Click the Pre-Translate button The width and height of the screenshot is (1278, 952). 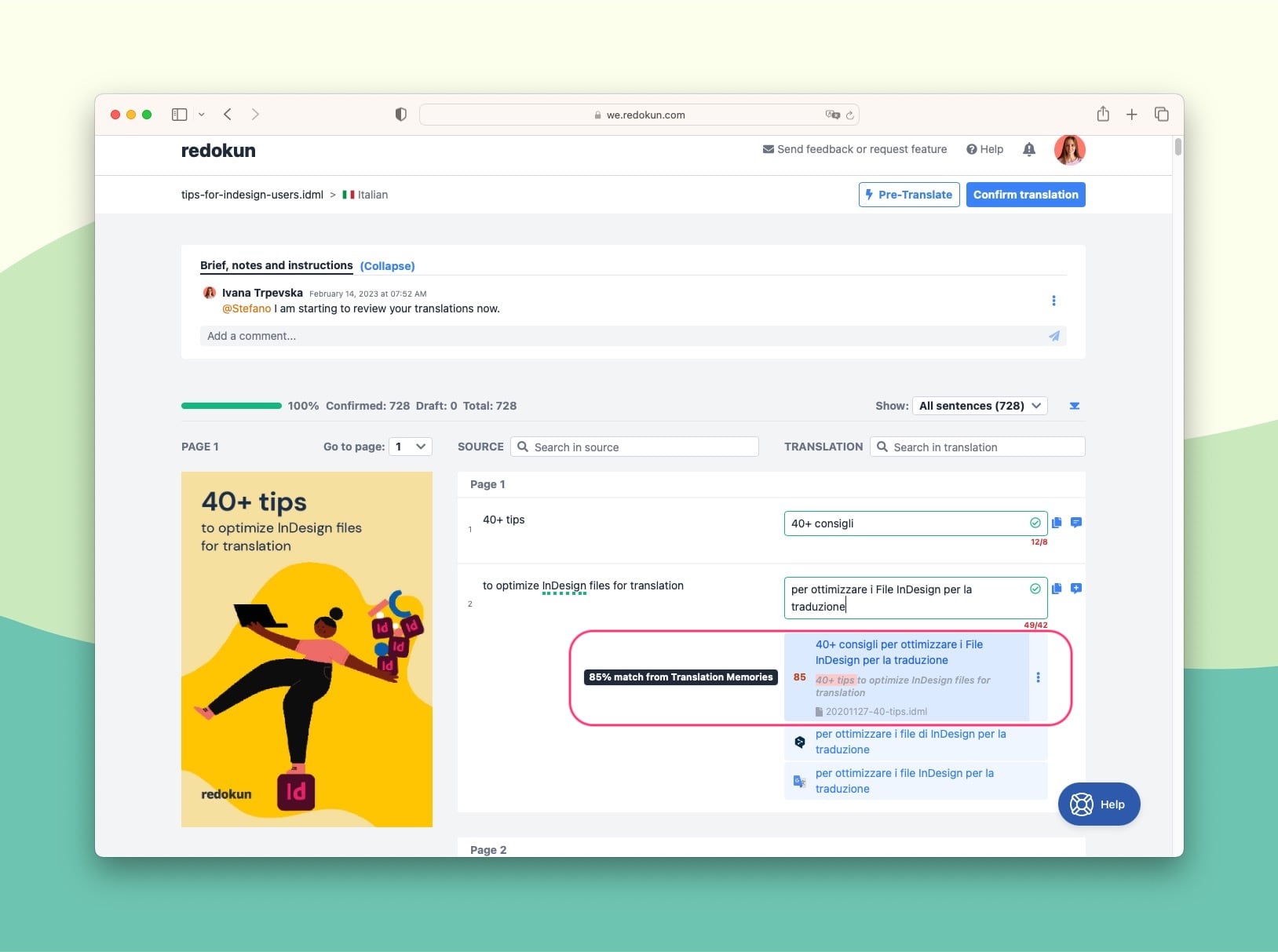909,195
